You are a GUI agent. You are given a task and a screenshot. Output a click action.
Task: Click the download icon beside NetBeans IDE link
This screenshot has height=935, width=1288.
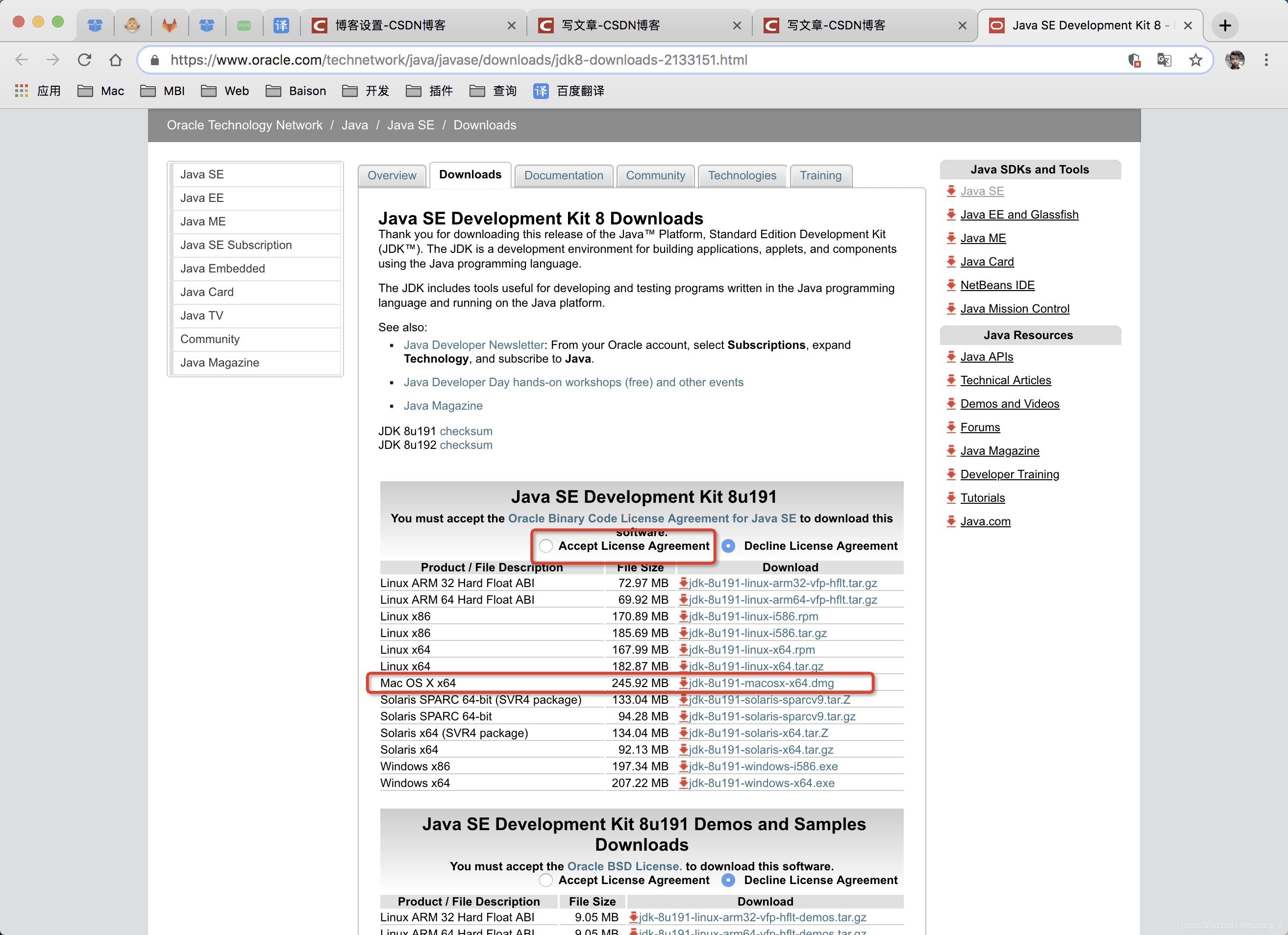(952, 285)
